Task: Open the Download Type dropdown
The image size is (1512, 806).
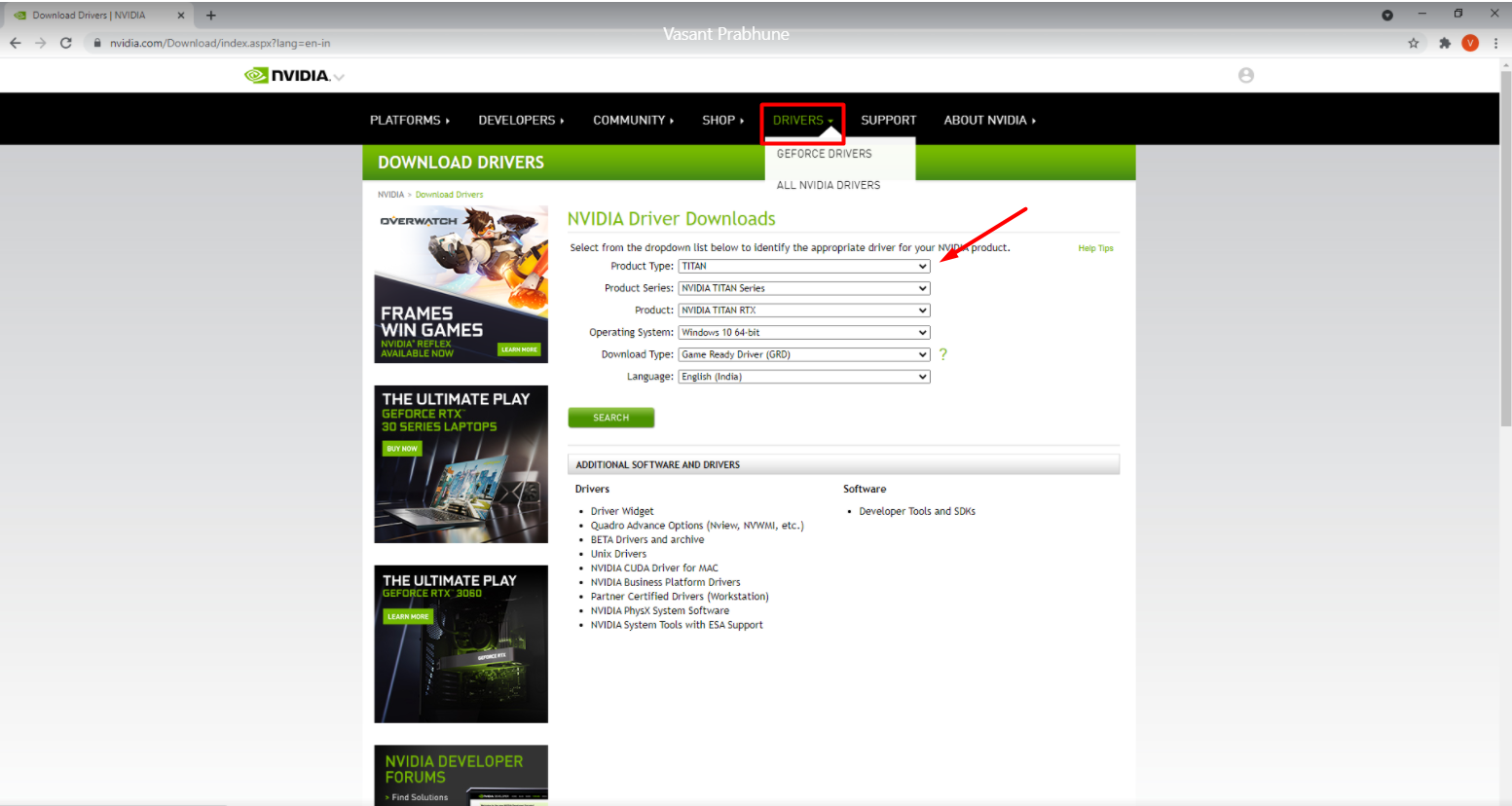Action: pyautogui.click(x=804, y=354)
